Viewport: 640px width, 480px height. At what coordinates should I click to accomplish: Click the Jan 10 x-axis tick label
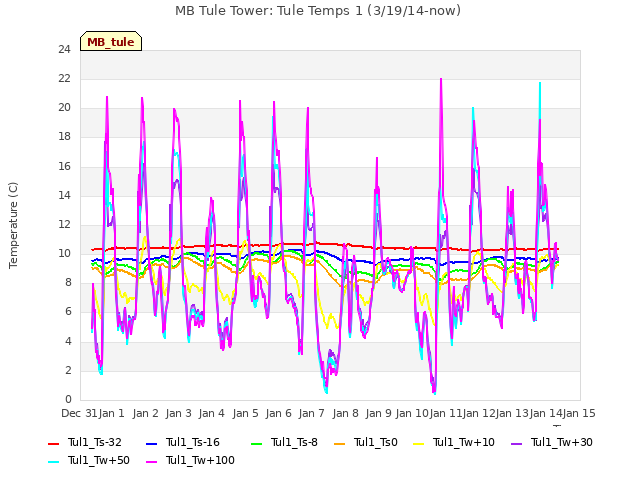tap(412, 413)
